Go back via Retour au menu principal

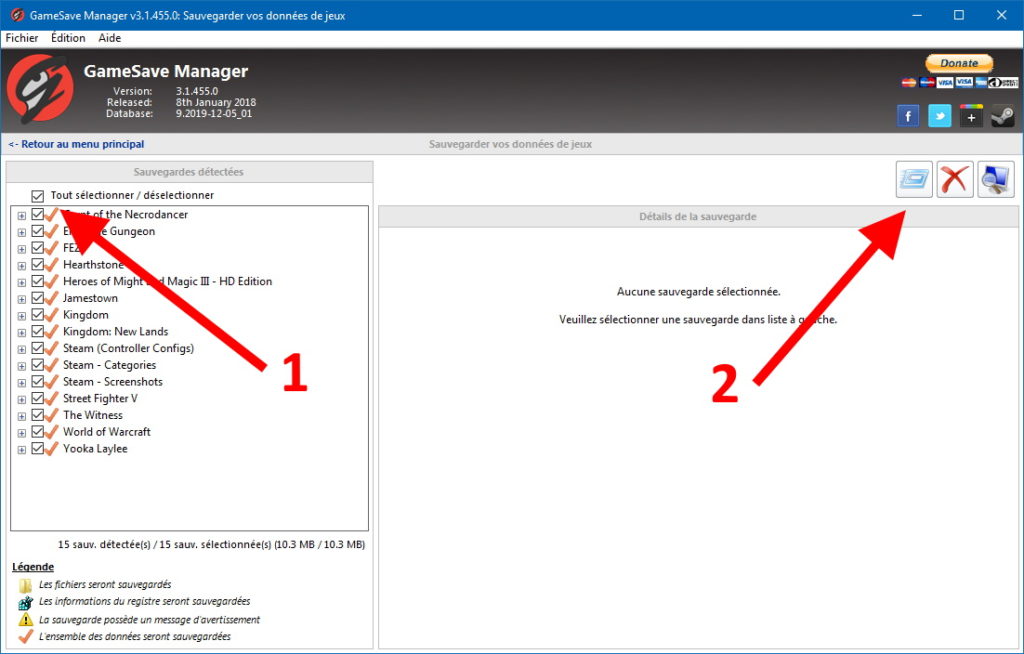76,144
